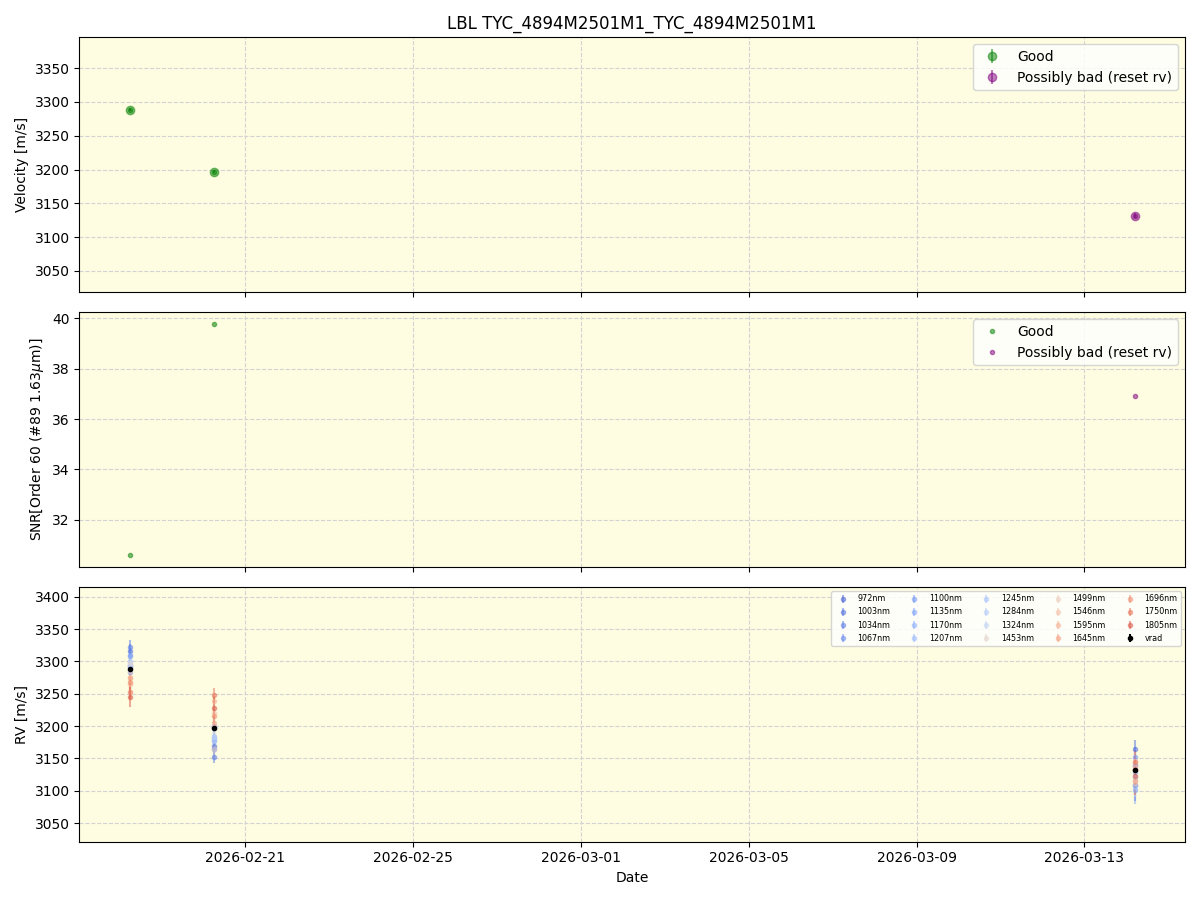Click the 1245nm legend marker icon
The height and width of the screenshot is (900, 1200).
986,598
